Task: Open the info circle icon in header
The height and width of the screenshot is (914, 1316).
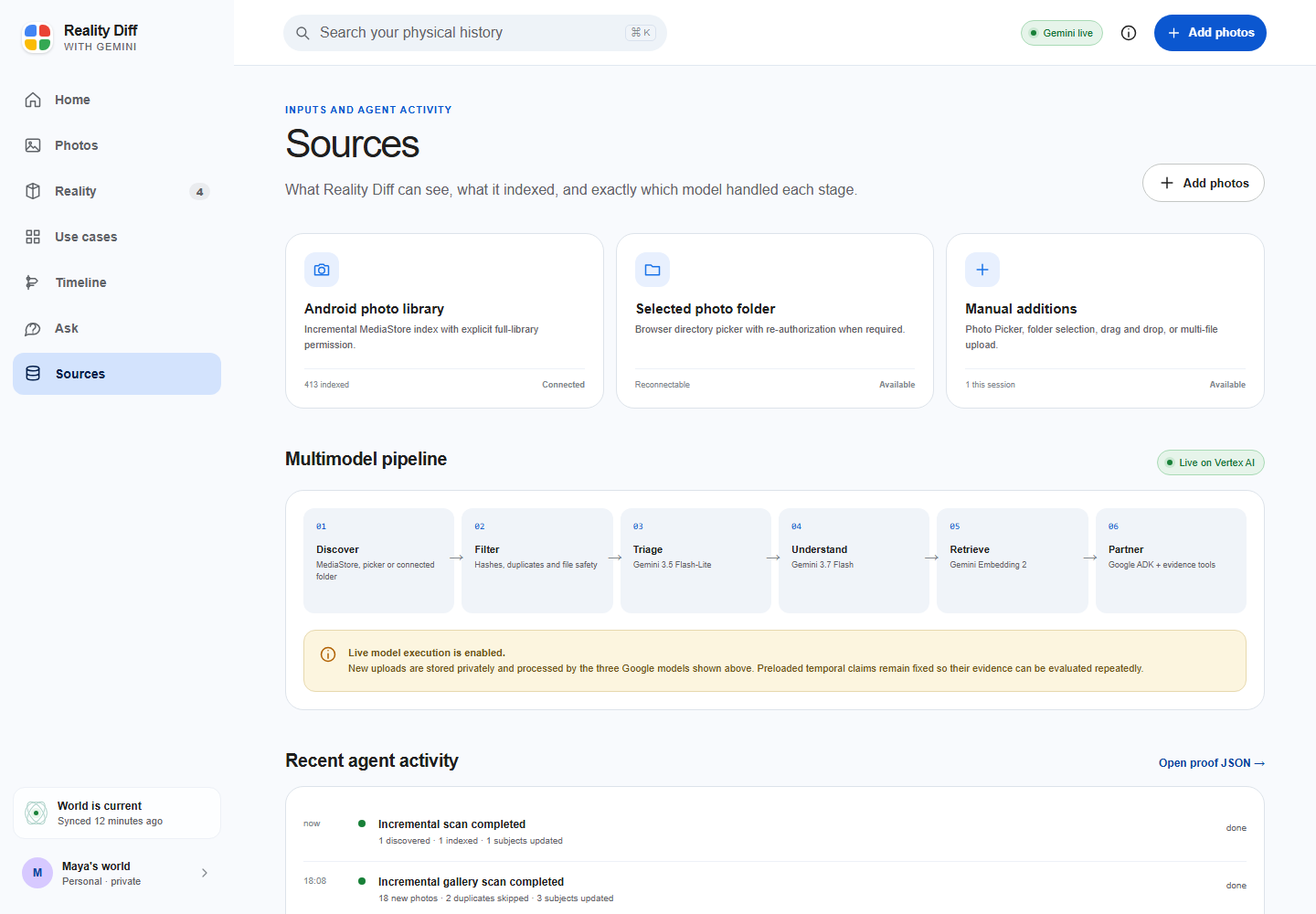Action: coord(1129,33)
